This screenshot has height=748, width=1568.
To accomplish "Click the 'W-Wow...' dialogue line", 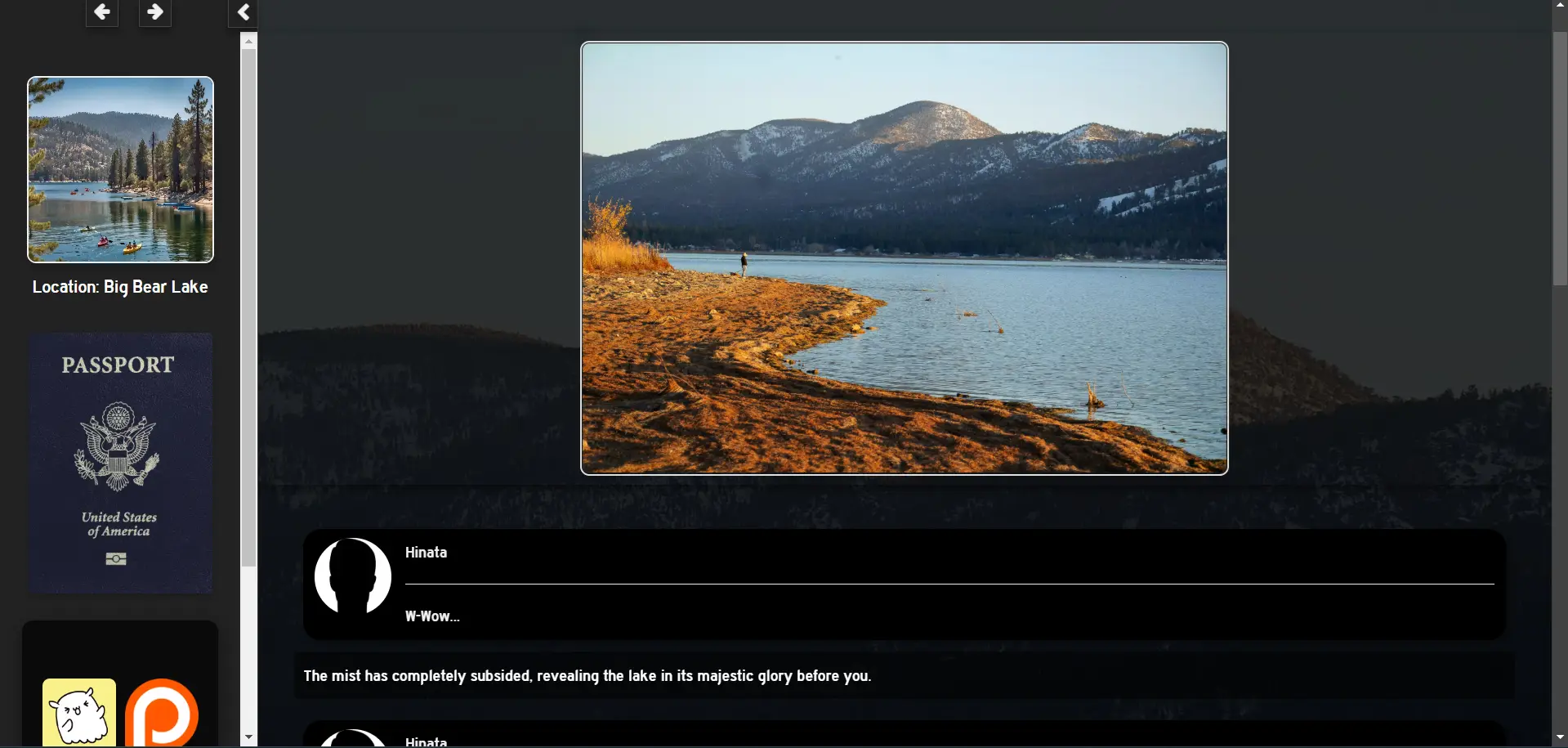I will 432,616.
